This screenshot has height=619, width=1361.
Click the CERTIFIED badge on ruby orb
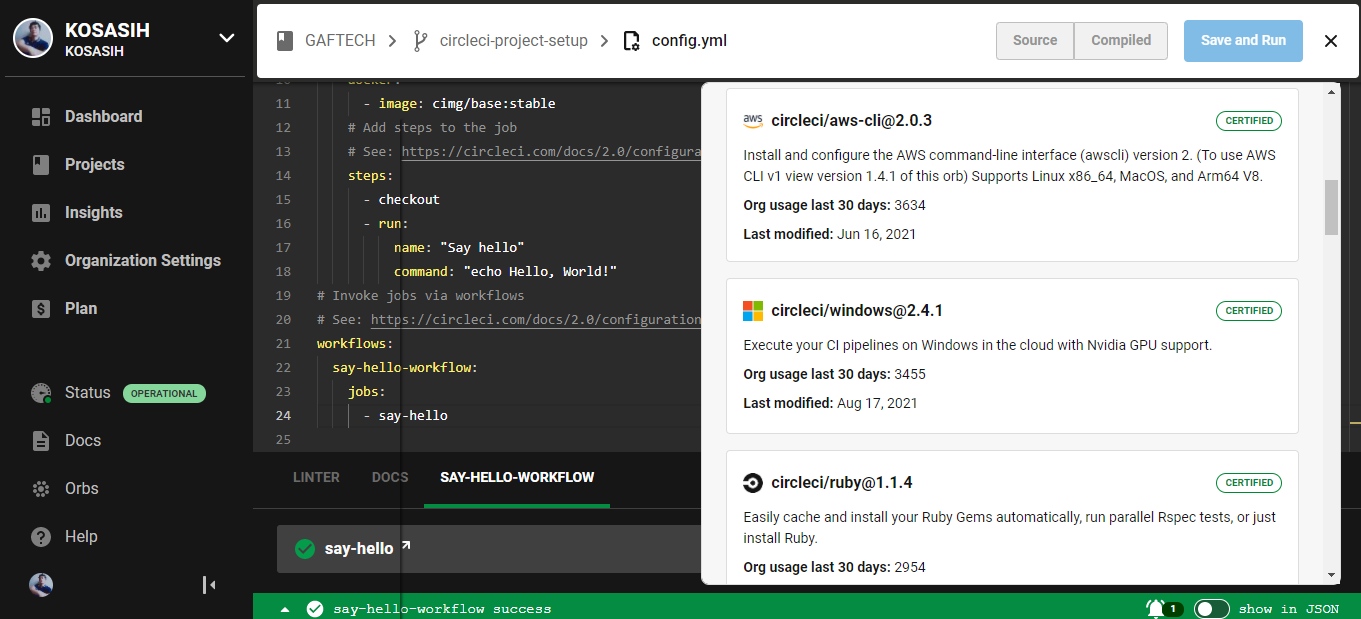point(1249,483)
